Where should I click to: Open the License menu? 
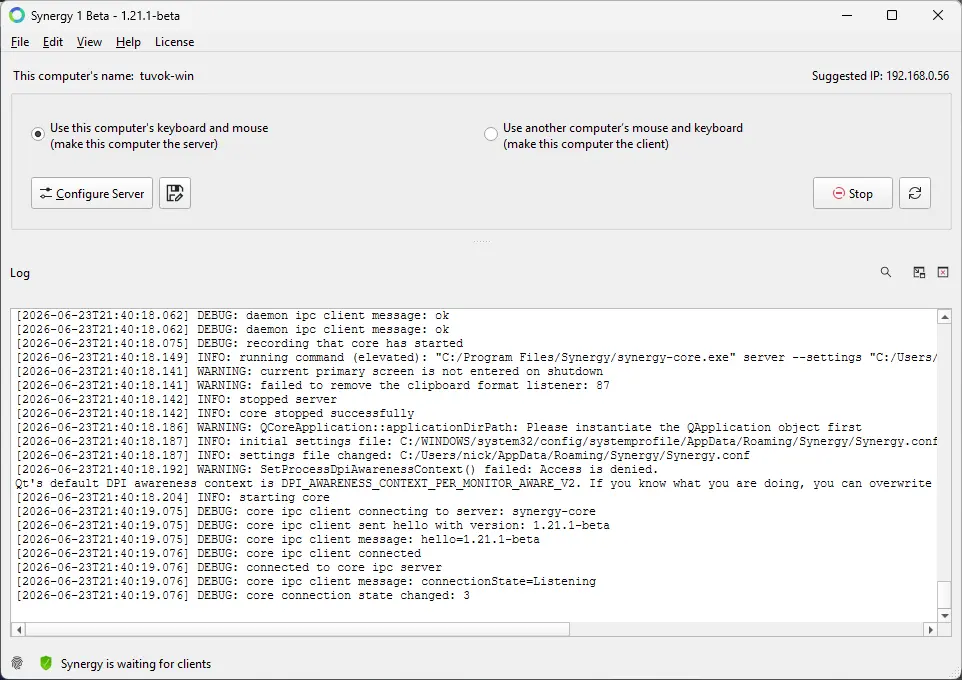pos(174,42)
